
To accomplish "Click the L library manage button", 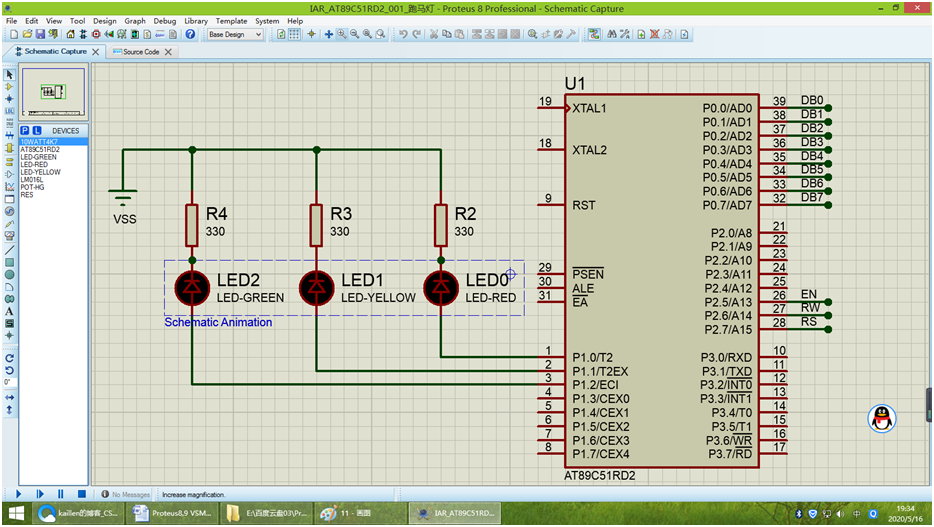I will tap(37, 130).
